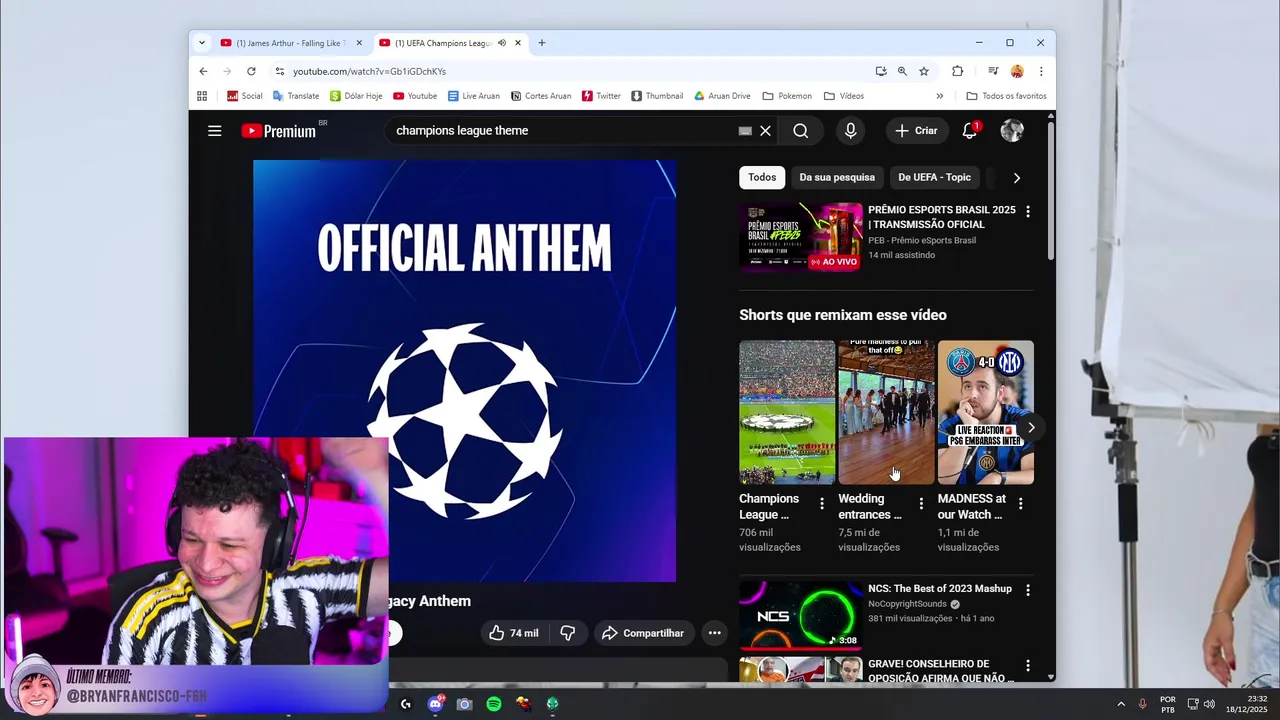Open options for Wedding entrances short
Viewport: 1280px width, 720px height.
[921, 504]
